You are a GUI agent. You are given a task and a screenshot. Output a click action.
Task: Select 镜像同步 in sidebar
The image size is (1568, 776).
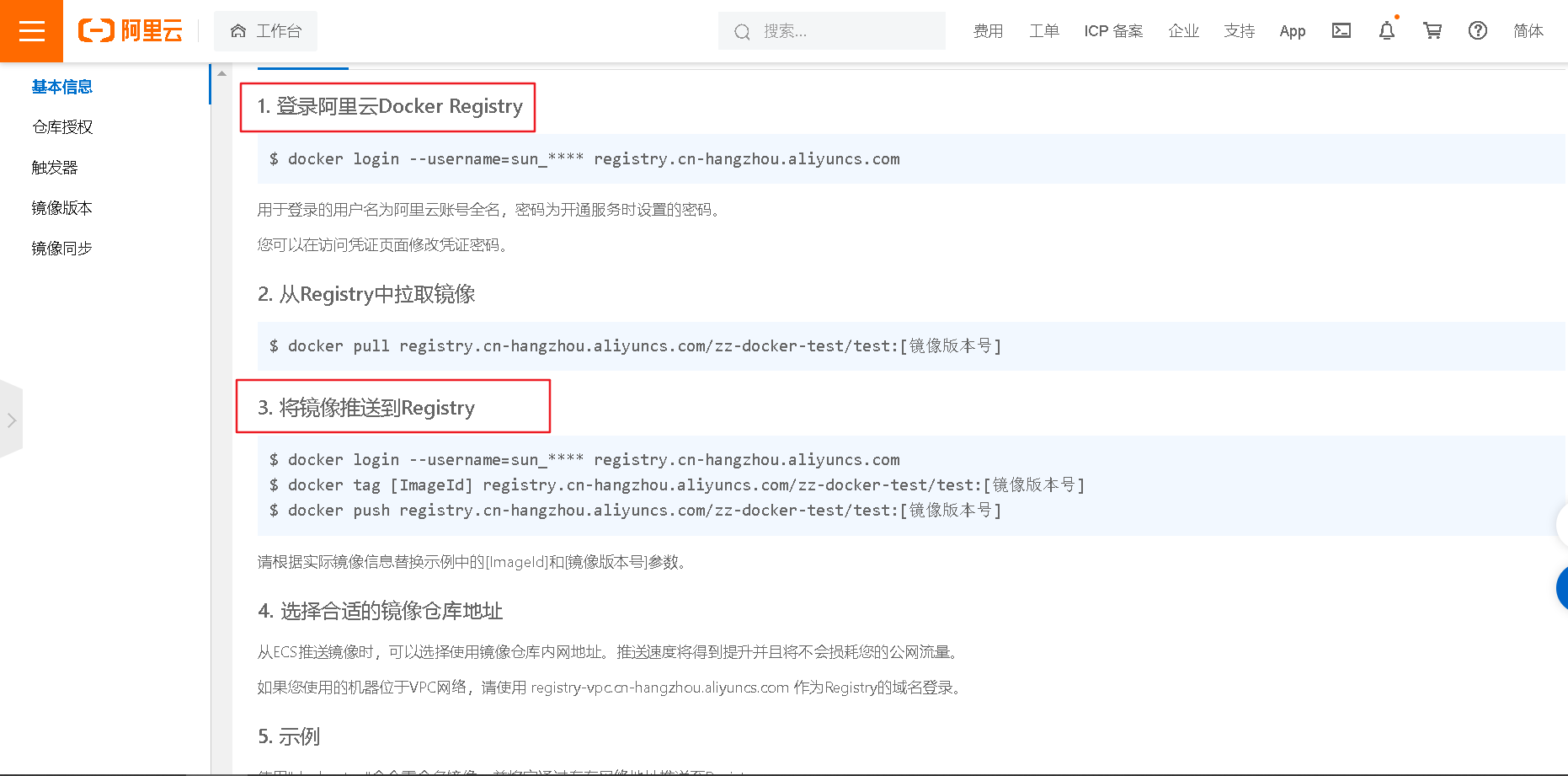(x=62, y=249)
